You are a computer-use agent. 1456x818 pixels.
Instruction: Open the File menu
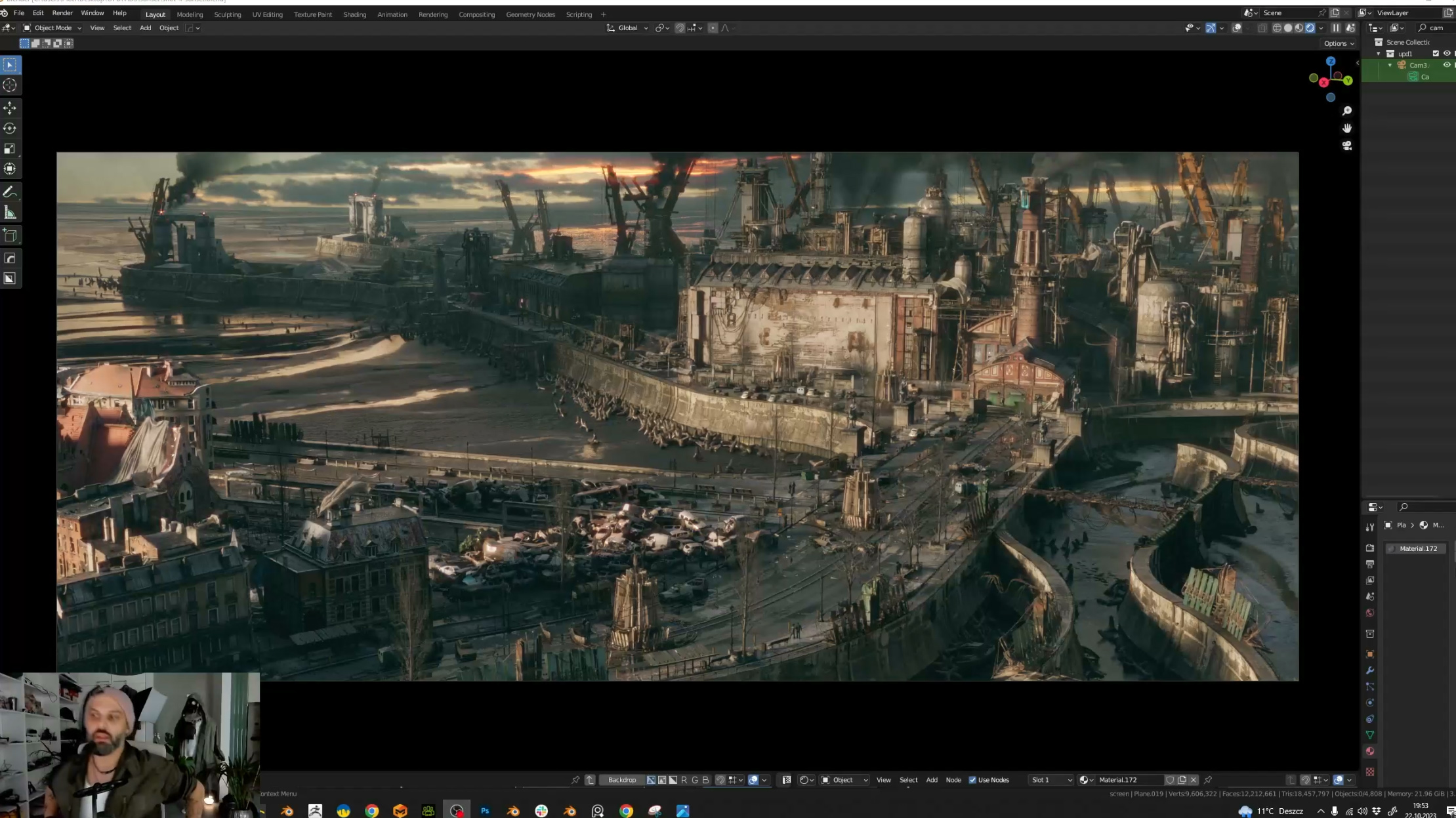coord(19,13)
